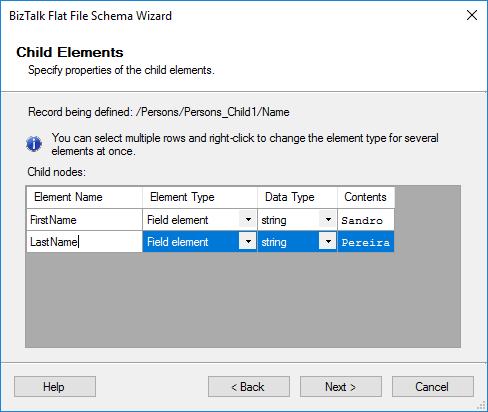The height and width of the screenshot is (412, 488).
Task: Edit the FirstName element name field
Action: pyautogui.click(x=84, y=220)
